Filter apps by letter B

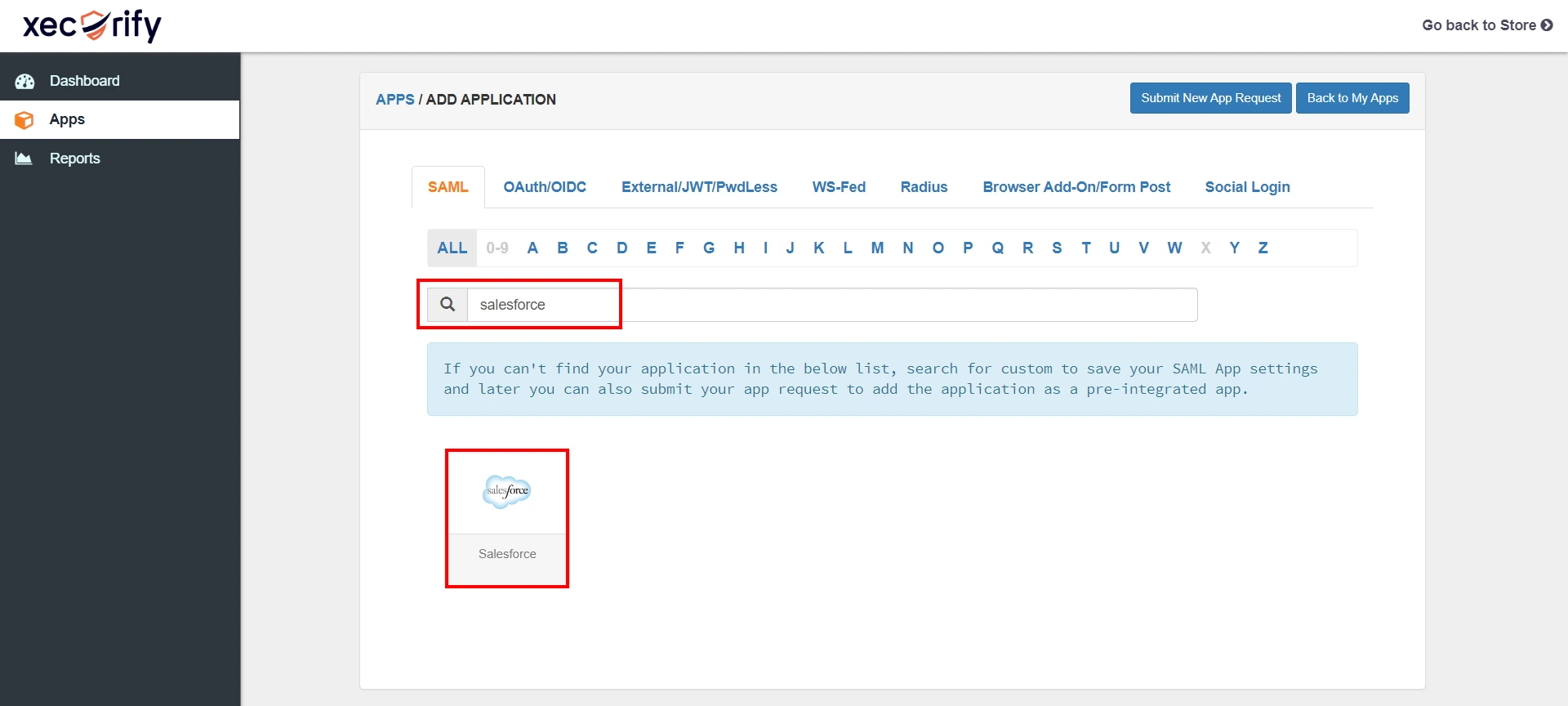563,248
